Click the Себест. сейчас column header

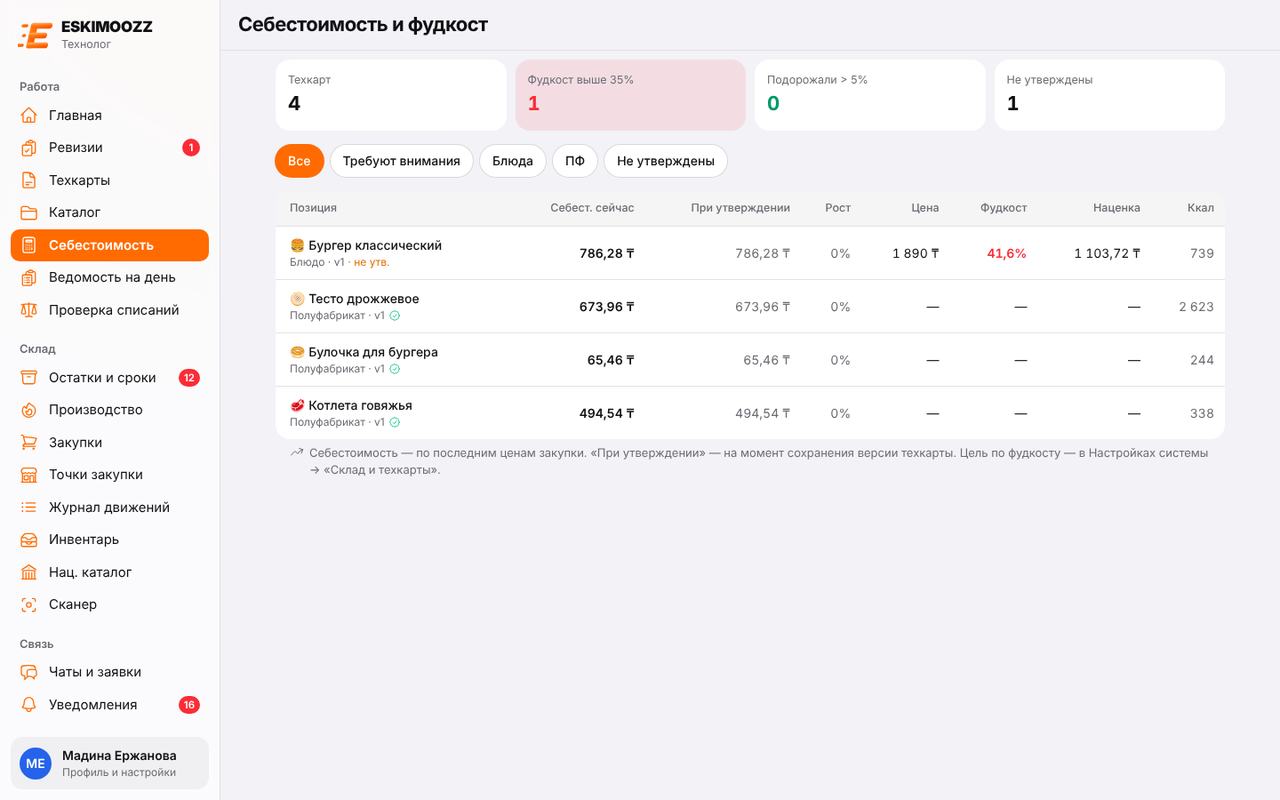pyautogui.click(x=592, y=208)
